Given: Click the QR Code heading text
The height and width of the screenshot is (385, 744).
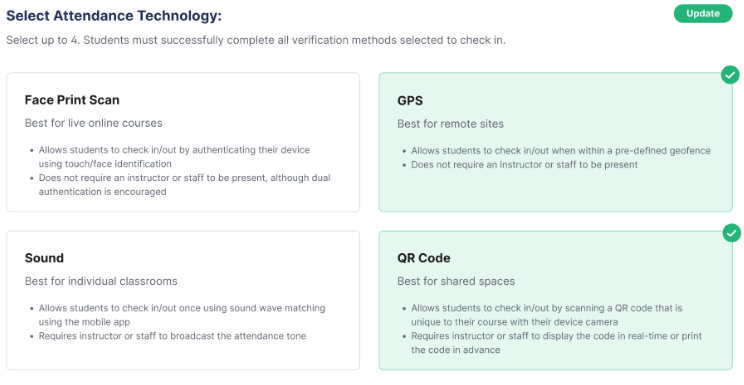Looking at the screenshot, I should pos(424,258).
